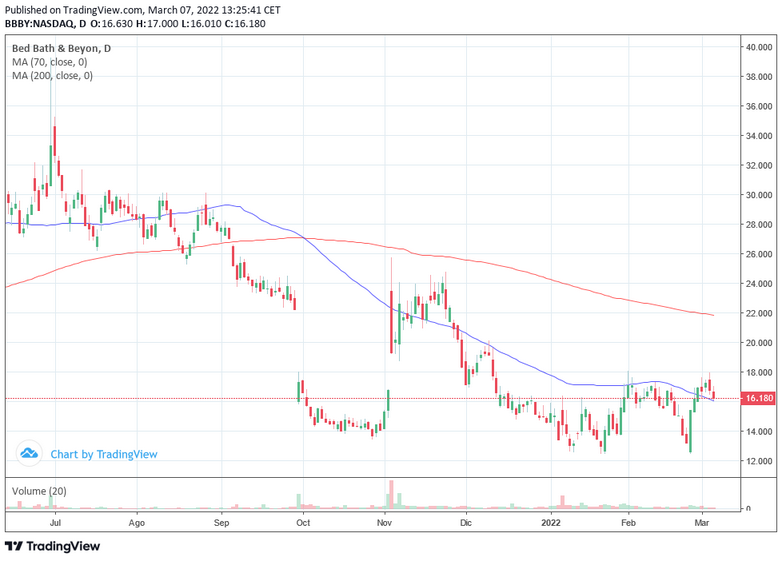
Task: Click the 'Ago' time axis label
Action: [x=136, y=523]
